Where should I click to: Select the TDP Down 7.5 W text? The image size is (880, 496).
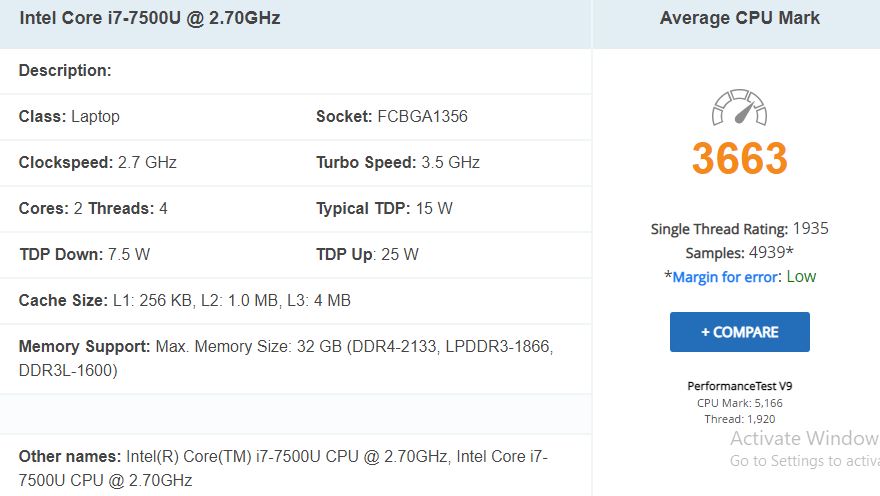pos(85,254)
